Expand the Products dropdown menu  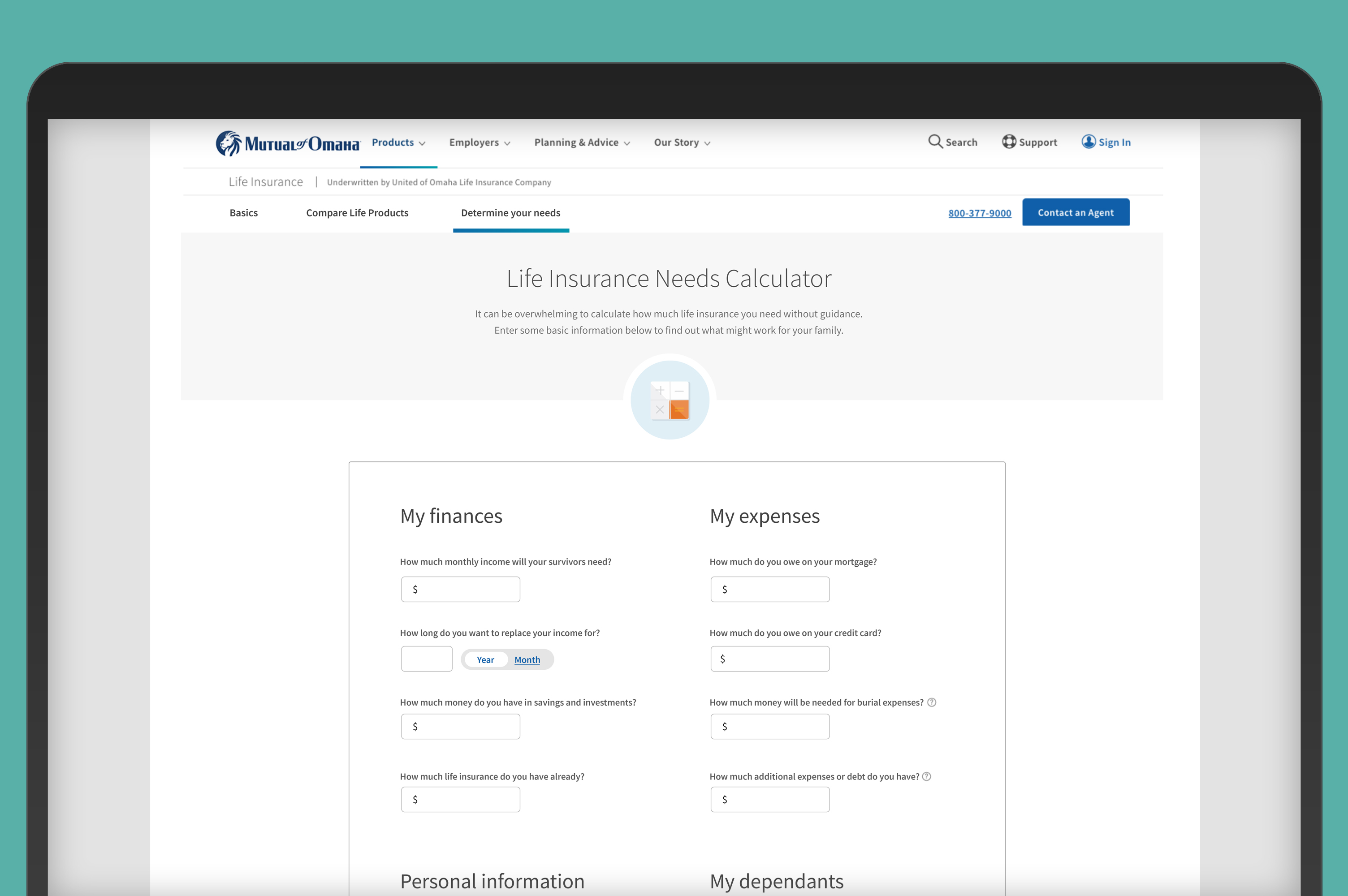coord(398,142)
